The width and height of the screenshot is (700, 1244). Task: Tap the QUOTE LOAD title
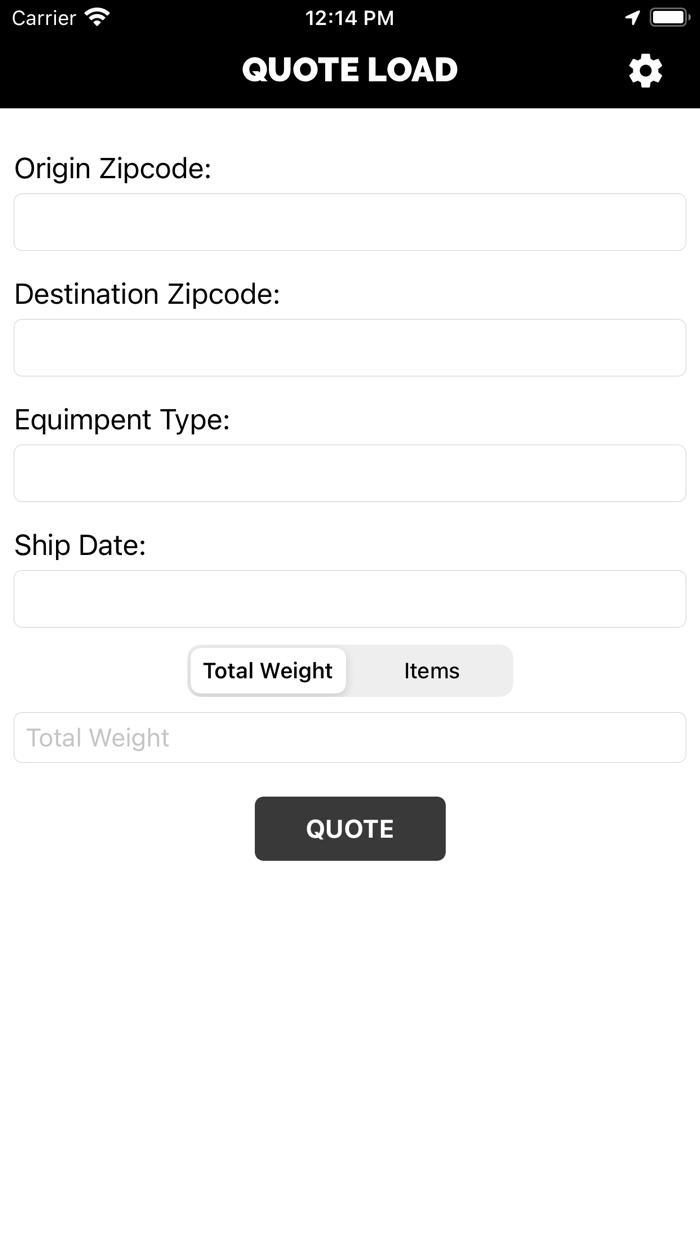(x=349, y=70)
